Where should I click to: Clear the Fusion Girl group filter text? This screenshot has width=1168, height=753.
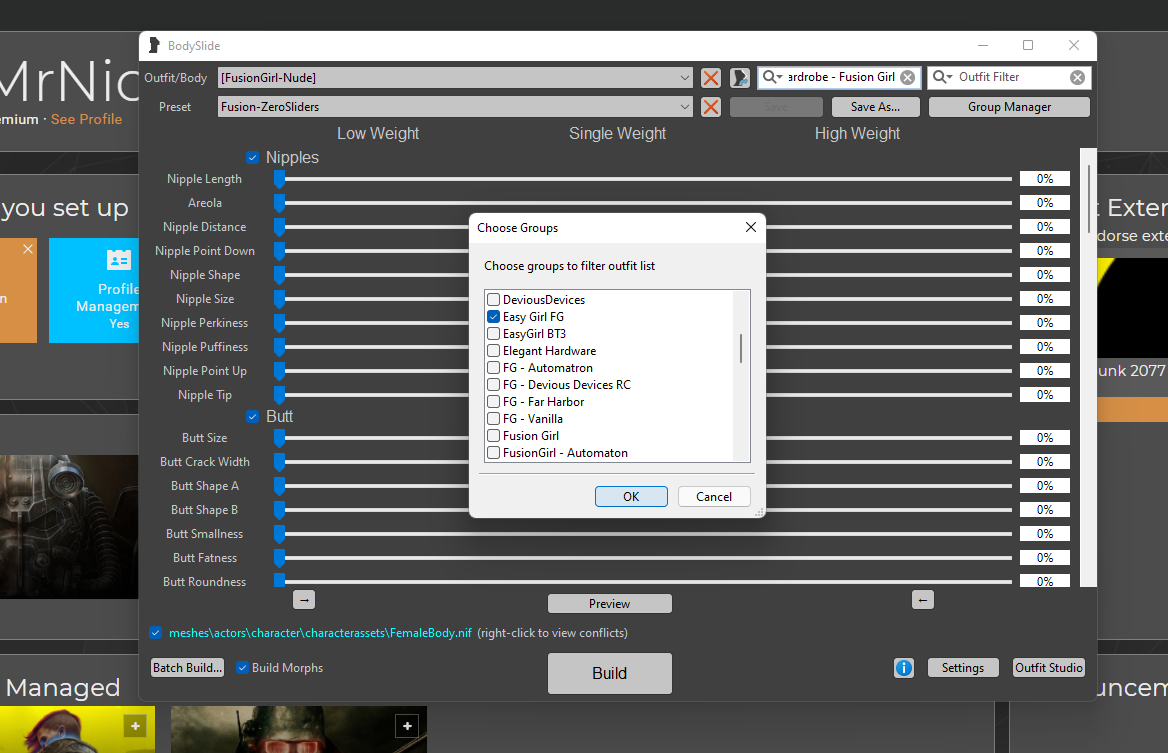tap(907, 77)
